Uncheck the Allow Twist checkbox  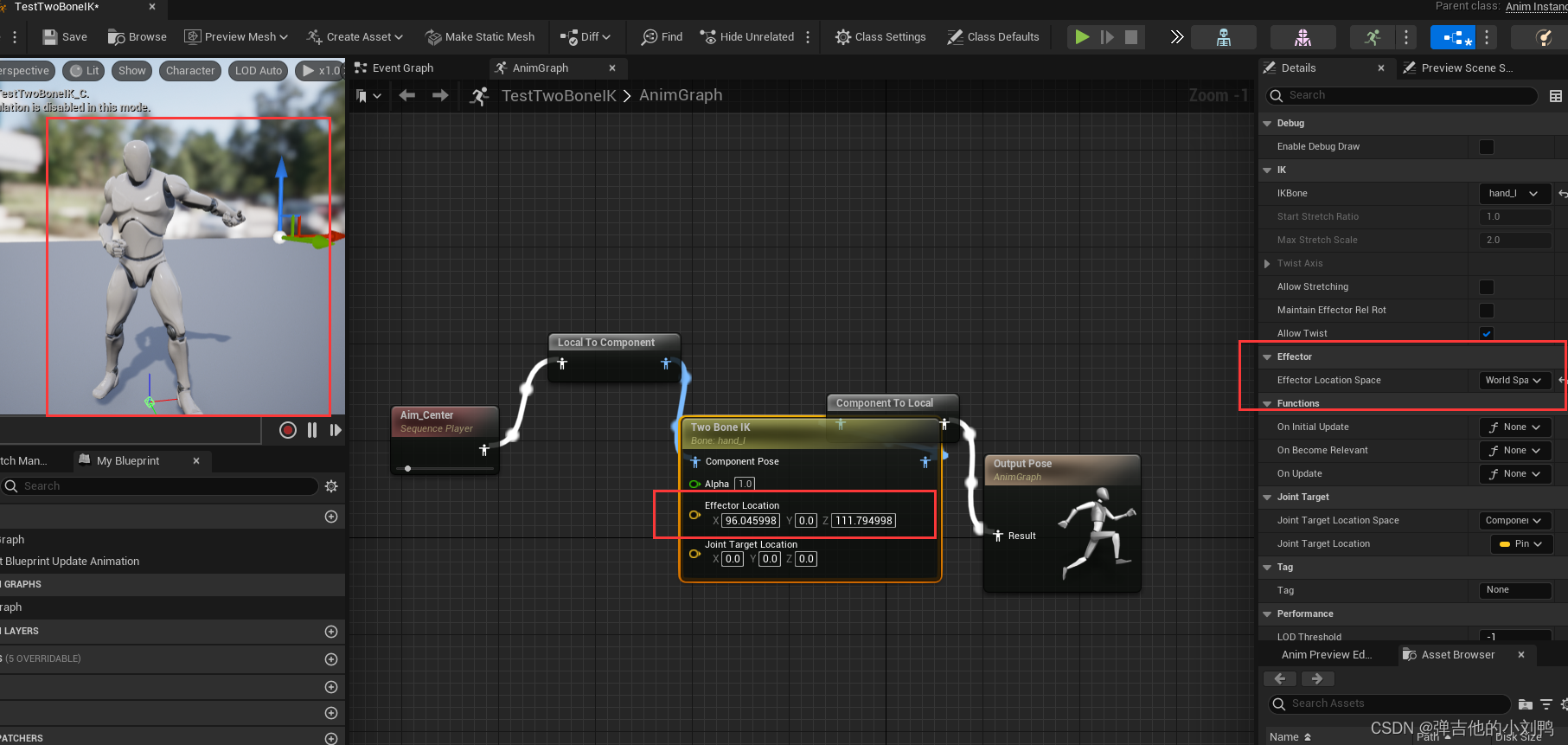(1487, 334)
